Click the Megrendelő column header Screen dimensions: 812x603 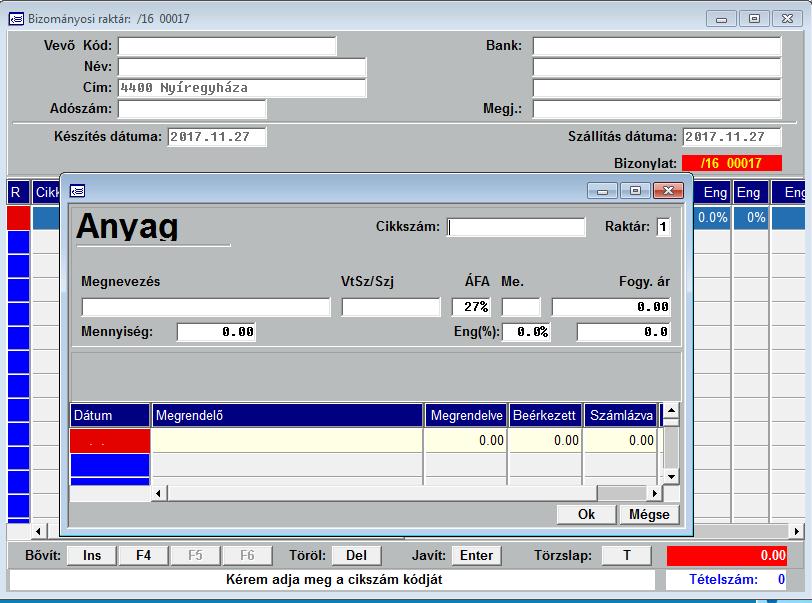point(287,415)
